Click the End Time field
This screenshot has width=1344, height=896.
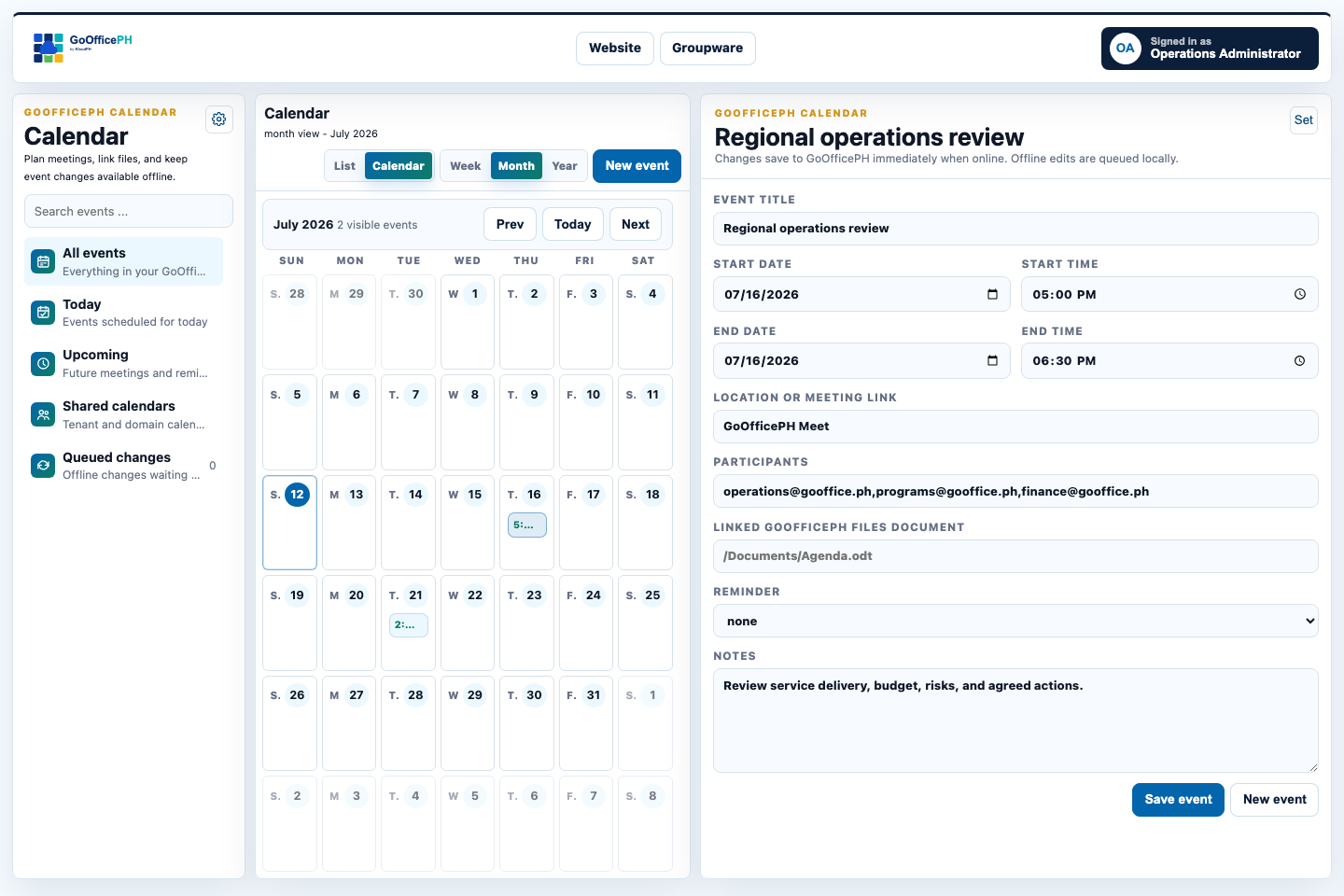1169,360
